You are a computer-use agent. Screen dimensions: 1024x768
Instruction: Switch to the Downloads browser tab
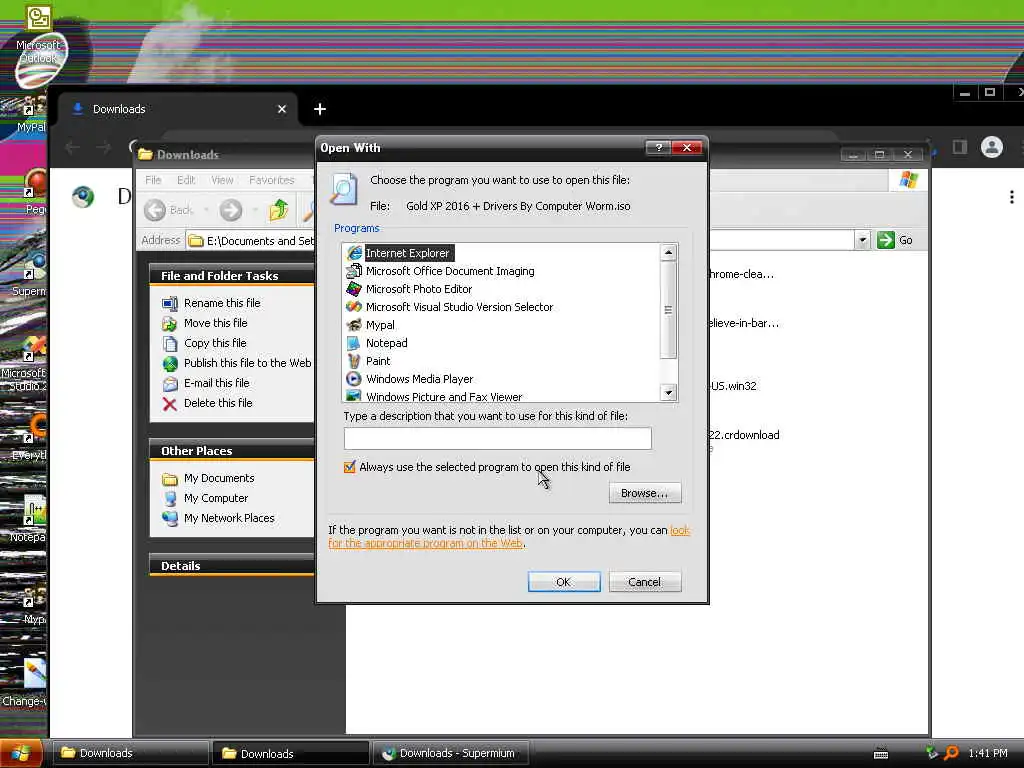(x=176, y=109)
